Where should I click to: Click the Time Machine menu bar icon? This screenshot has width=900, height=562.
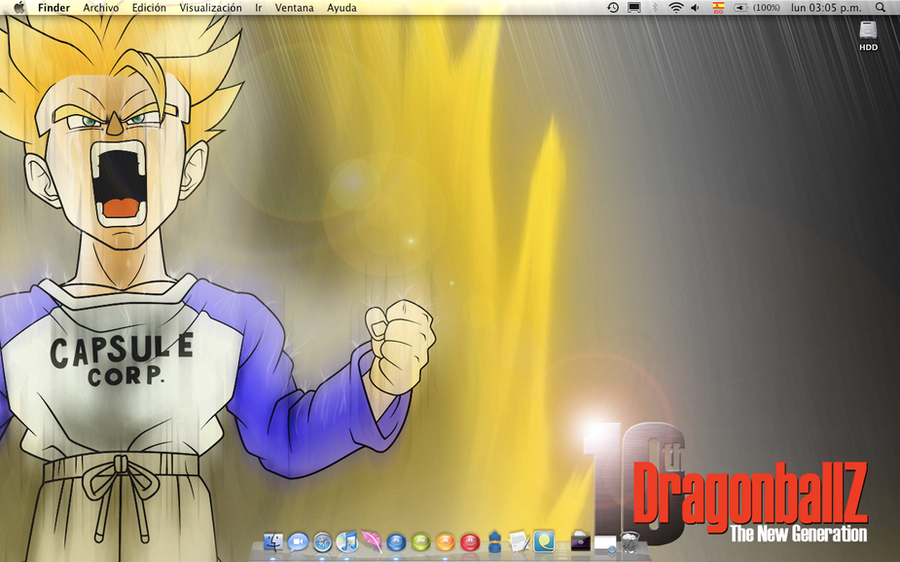[x=613, y=8]
